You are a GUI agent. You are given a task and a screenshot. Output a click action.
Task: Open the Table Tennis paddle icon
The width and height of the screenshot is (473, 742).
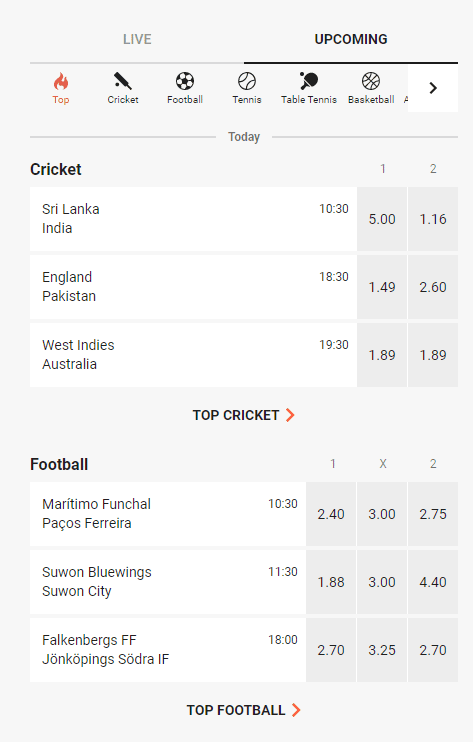tap(309, 81)
